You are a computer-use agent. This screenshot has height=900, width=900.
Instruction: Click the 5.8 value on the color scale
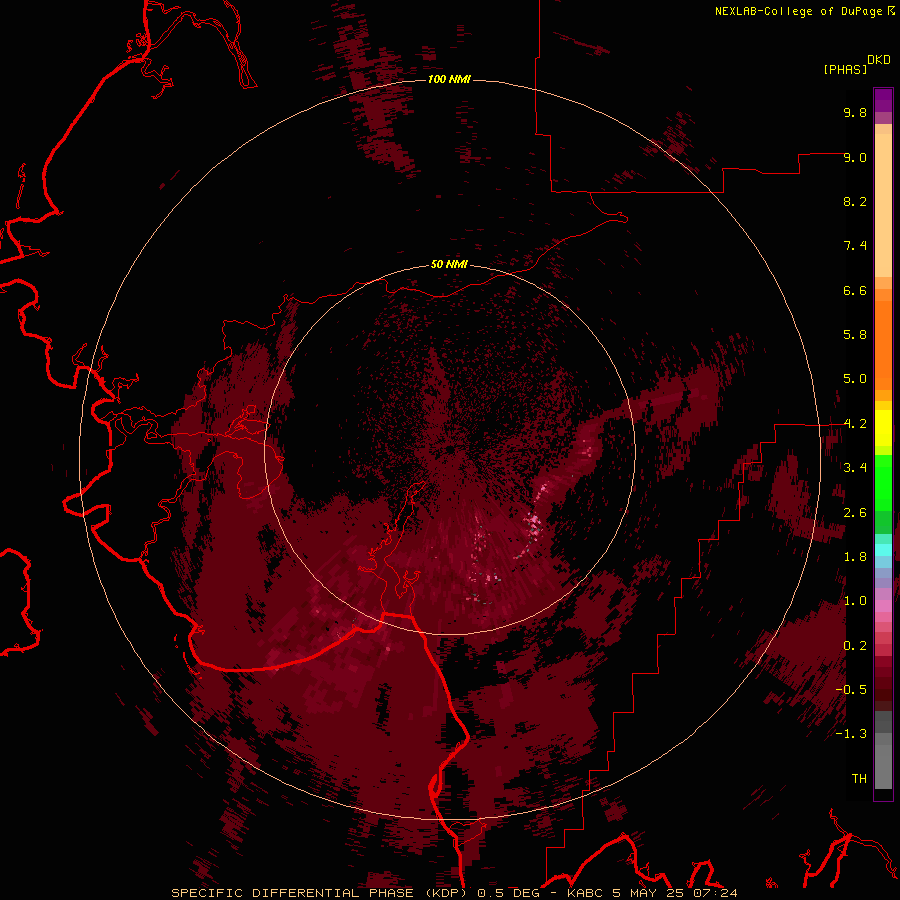855,335
